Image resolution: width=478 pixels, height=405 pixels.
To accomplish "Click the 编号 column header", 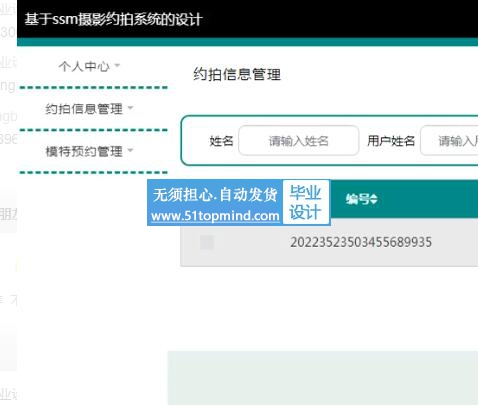I will [358, 199].
